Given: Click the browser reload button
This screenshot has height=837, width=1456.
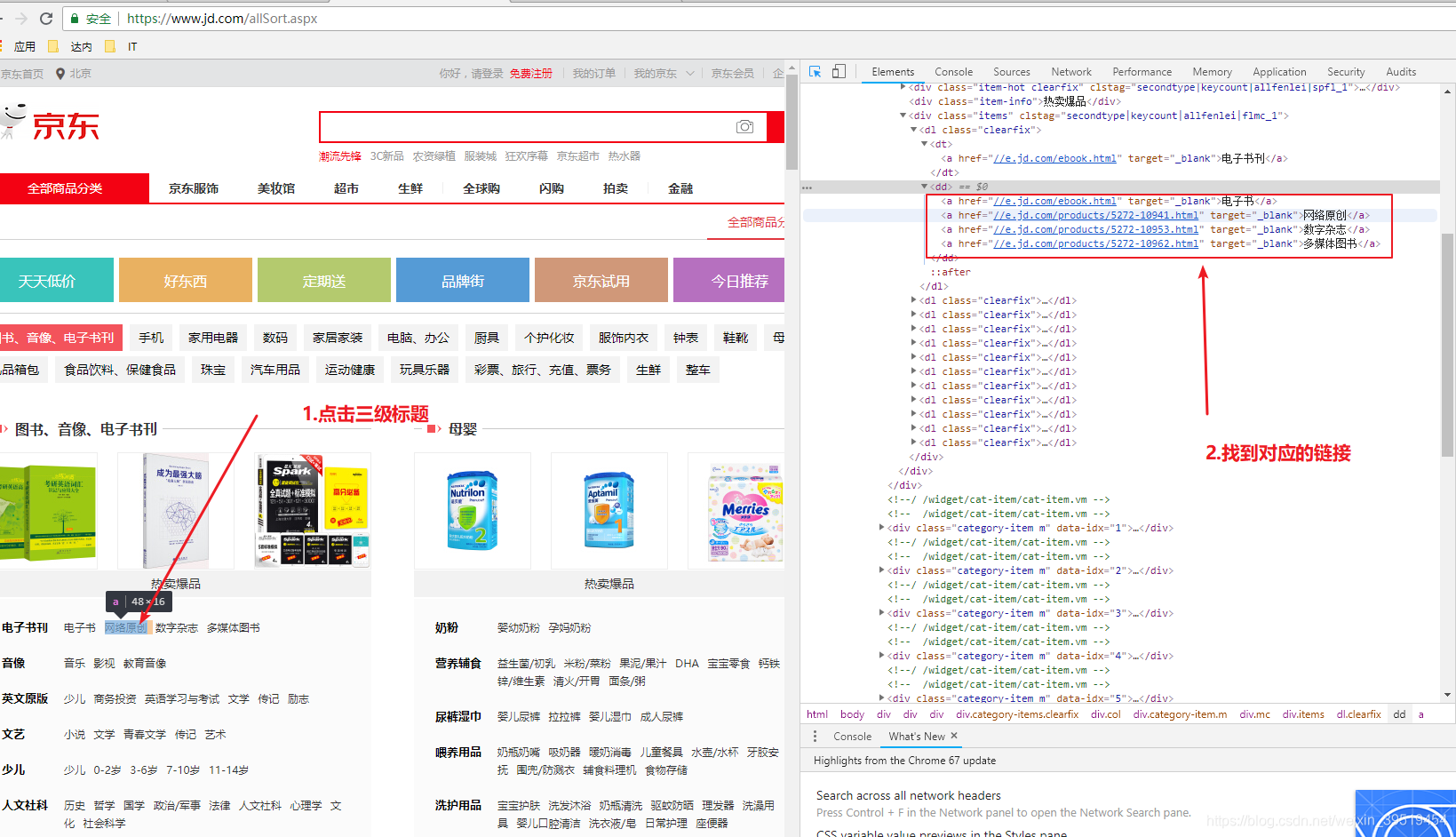Looking at the screenshot, I should (46, 18).
